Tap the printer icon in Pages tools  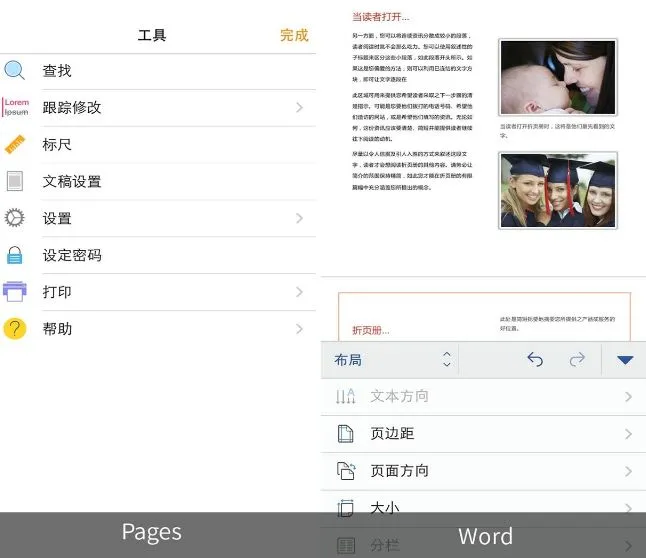coord(15,291)
